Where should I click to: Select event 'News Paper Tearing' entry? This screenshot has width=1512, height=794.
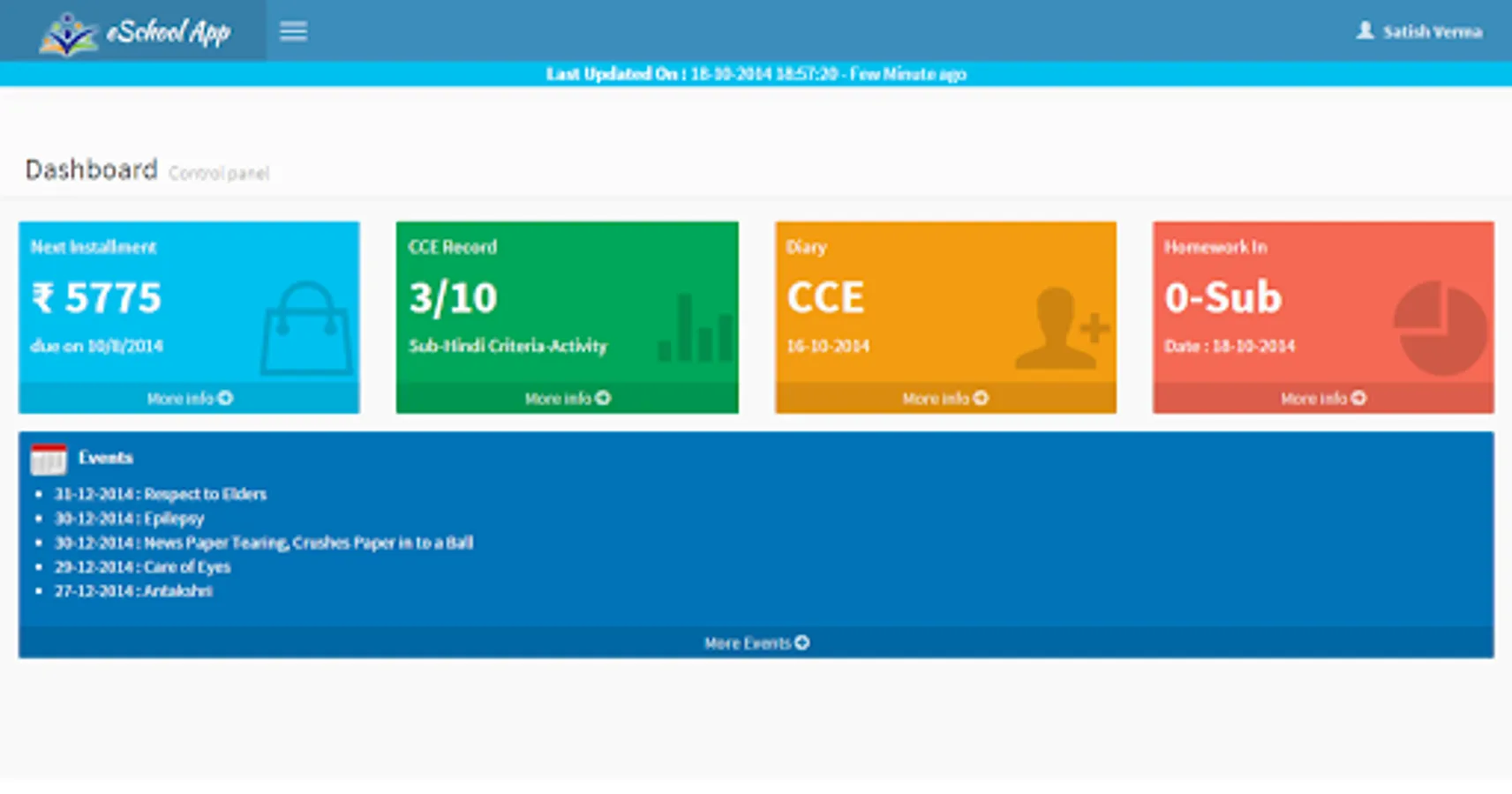(264, 543)
